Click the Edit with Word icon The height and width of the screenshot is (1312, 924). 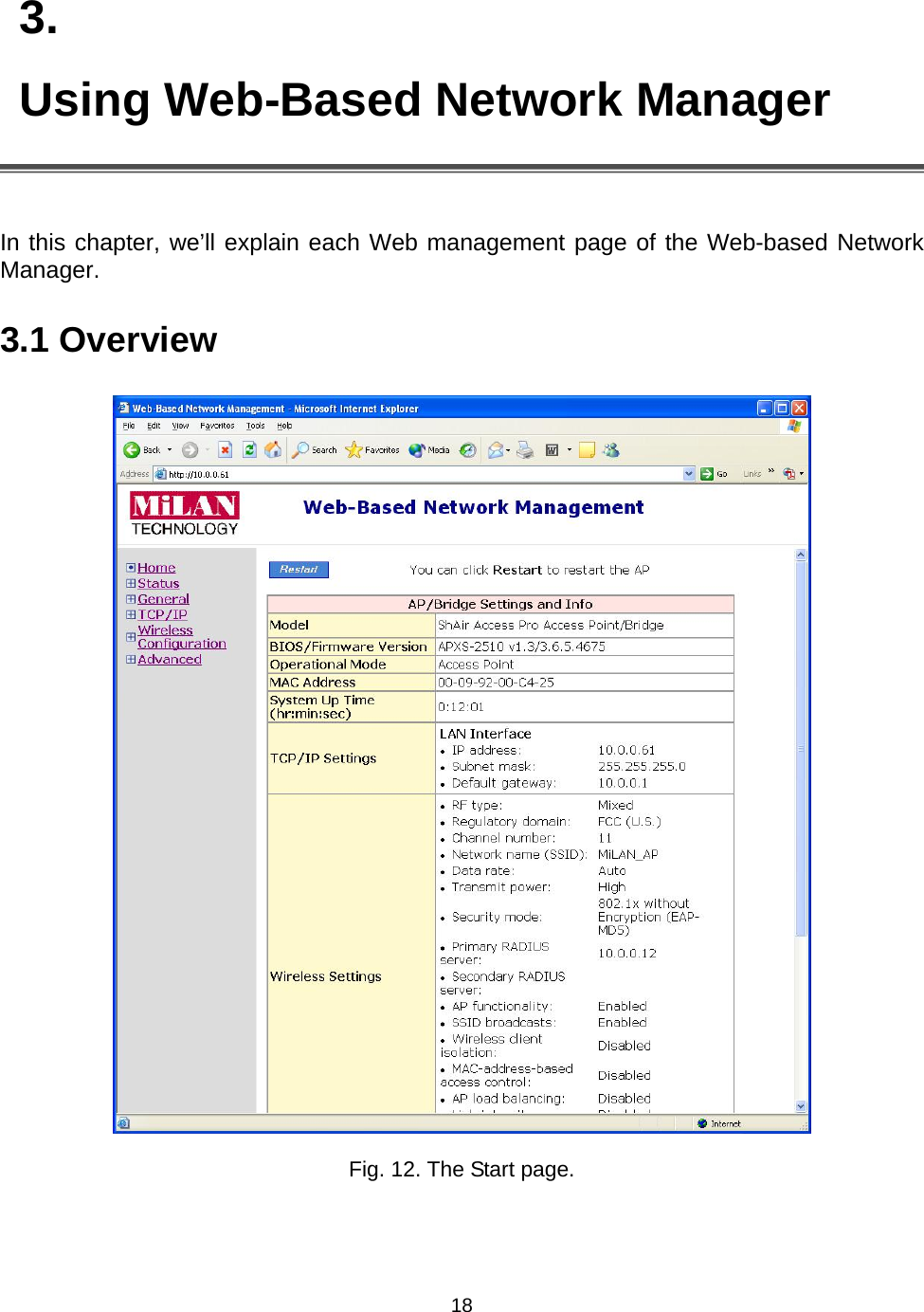pos(552,449)
